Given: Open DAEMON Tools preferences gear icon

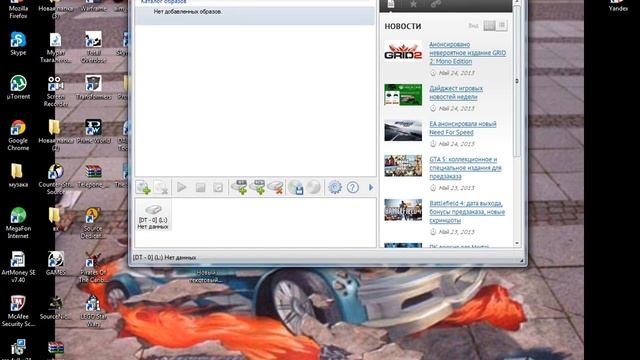Looking at the screenshot, I should (335, 187).
